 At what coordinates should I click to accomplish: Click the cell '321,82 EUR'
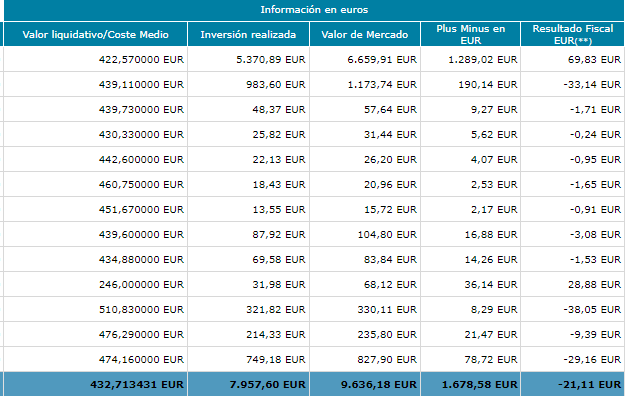248,310
